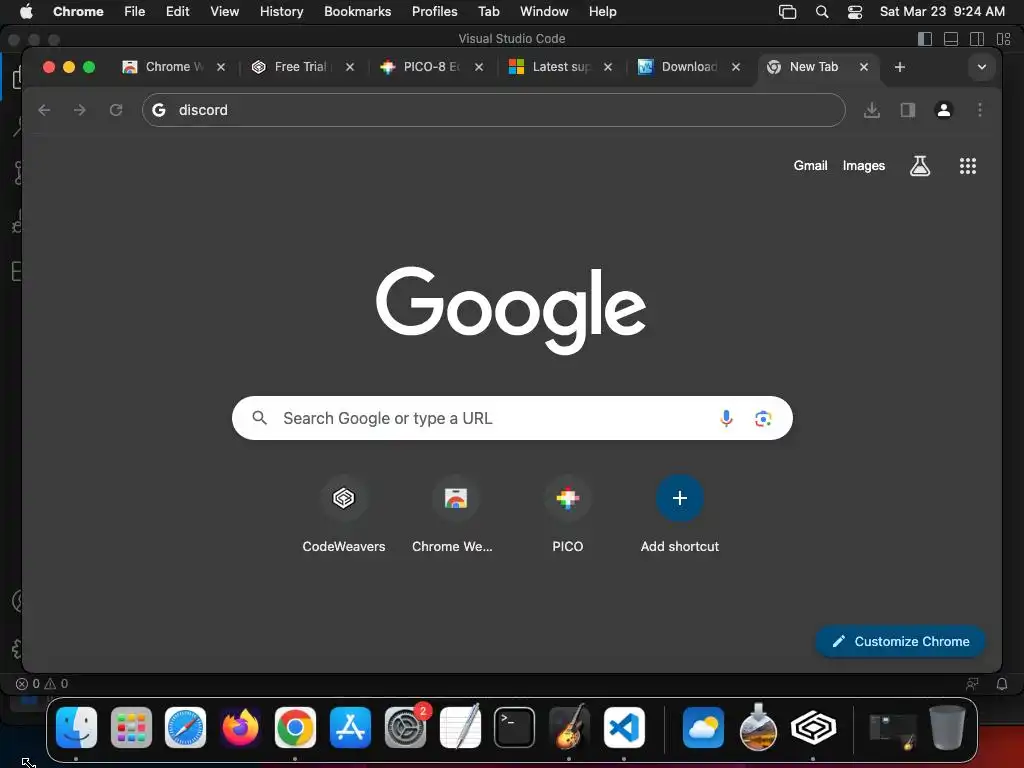Viewport: 1024px width, 768px height.
Task: Toggle VS Code panel layout icon
Action: [x=951, y=39]
